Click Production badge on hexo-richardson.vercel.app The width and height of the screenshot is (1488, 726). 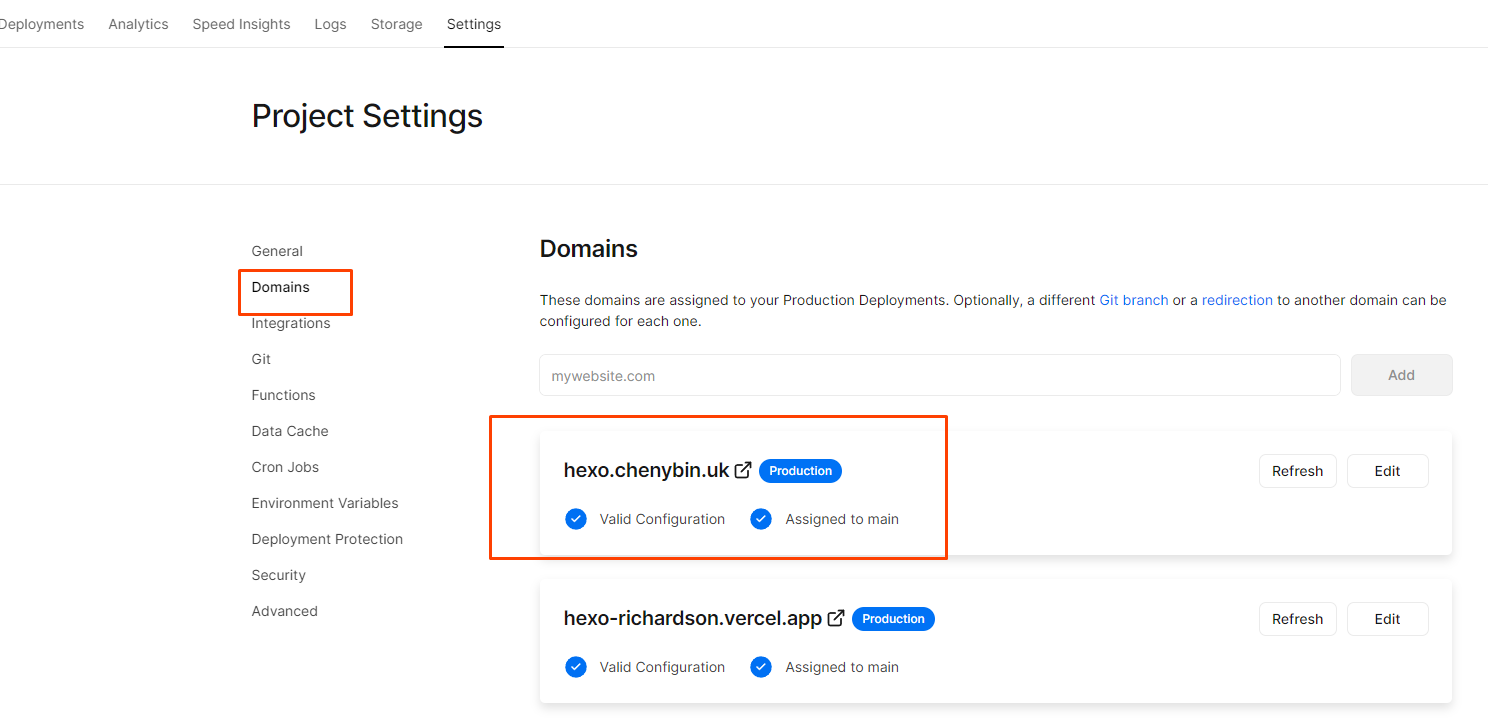click(893, 619)
